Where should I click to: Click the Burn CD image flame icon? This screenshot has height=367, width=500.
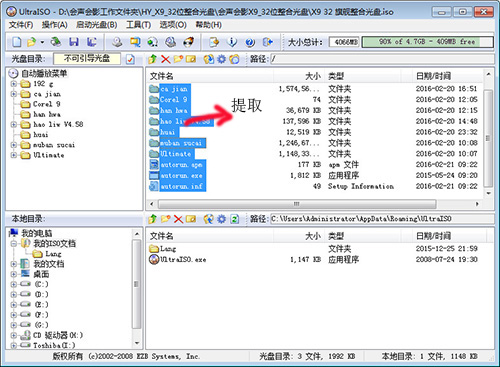click(189, 42)
